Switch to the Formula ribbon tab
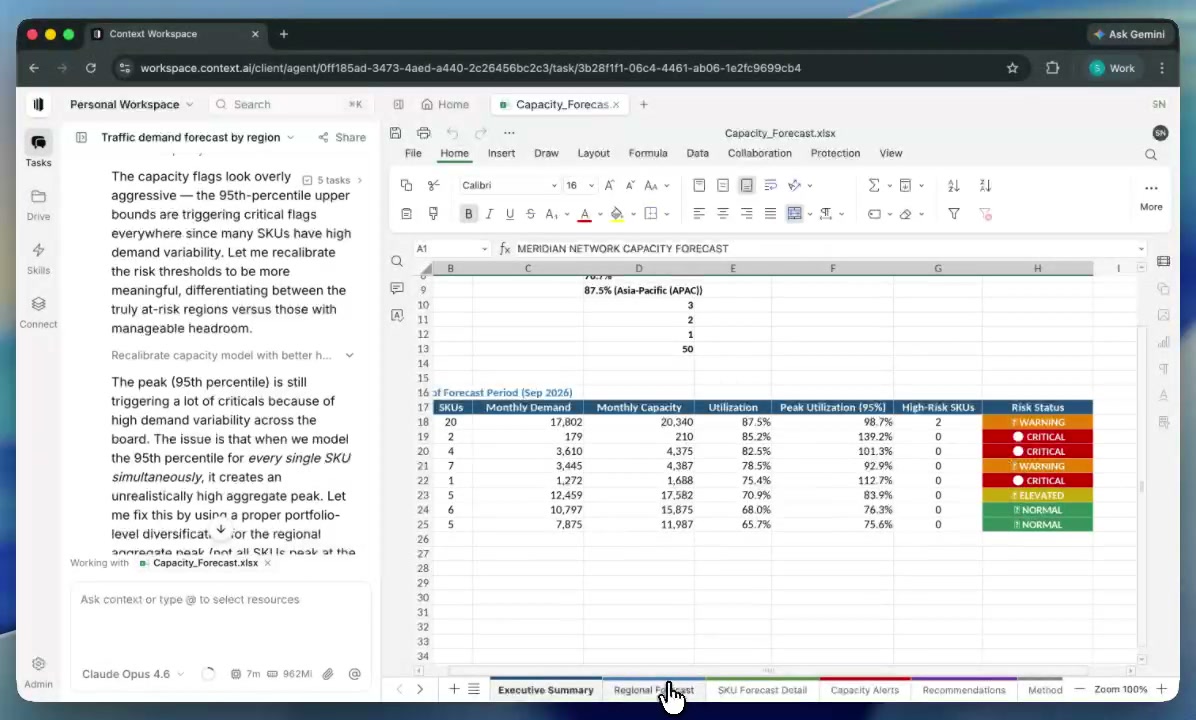 click(647, 152)
